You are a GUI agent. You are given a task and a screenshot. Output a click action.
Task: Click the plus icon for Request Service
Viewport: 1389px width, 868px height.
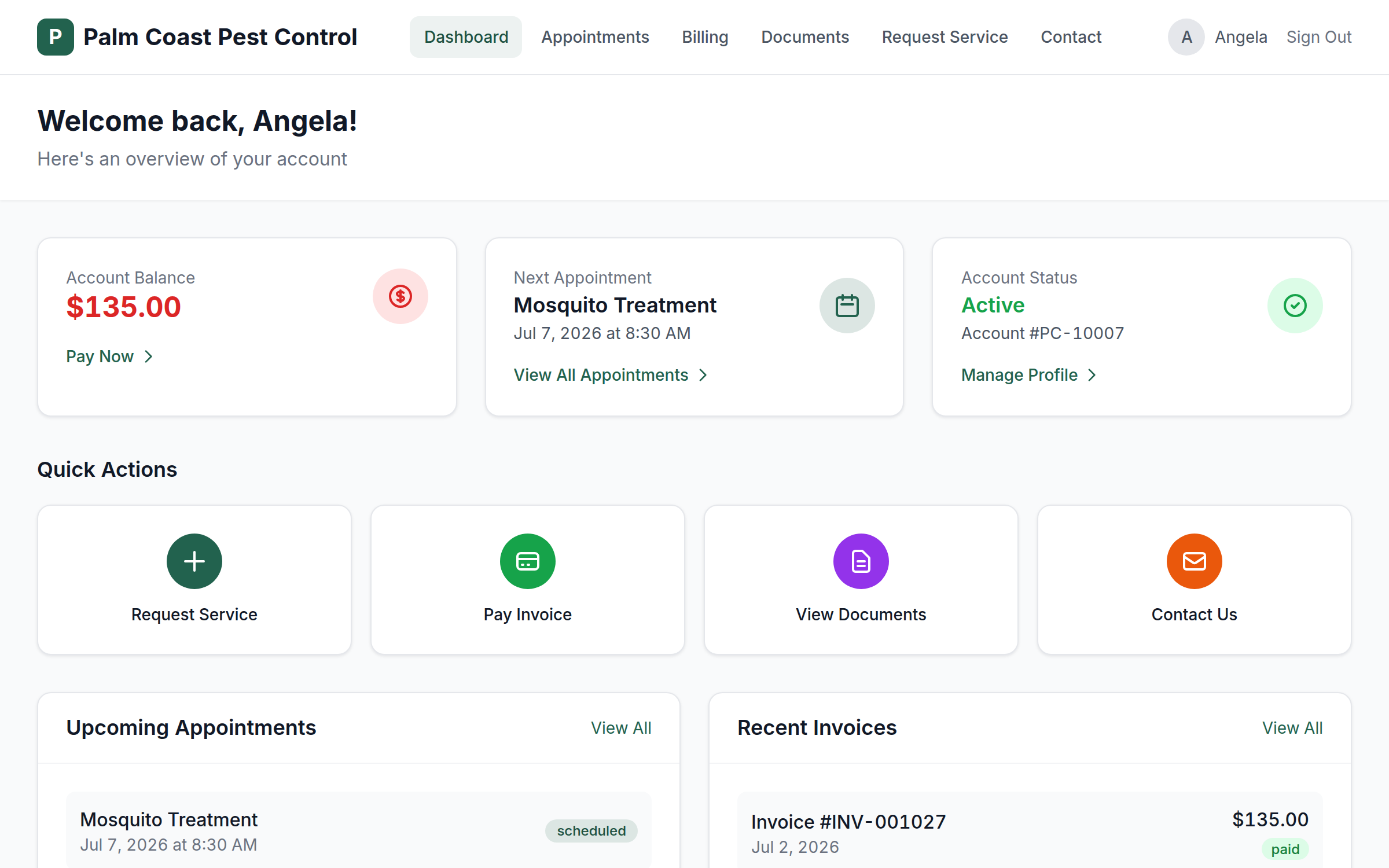click(194, 561)
